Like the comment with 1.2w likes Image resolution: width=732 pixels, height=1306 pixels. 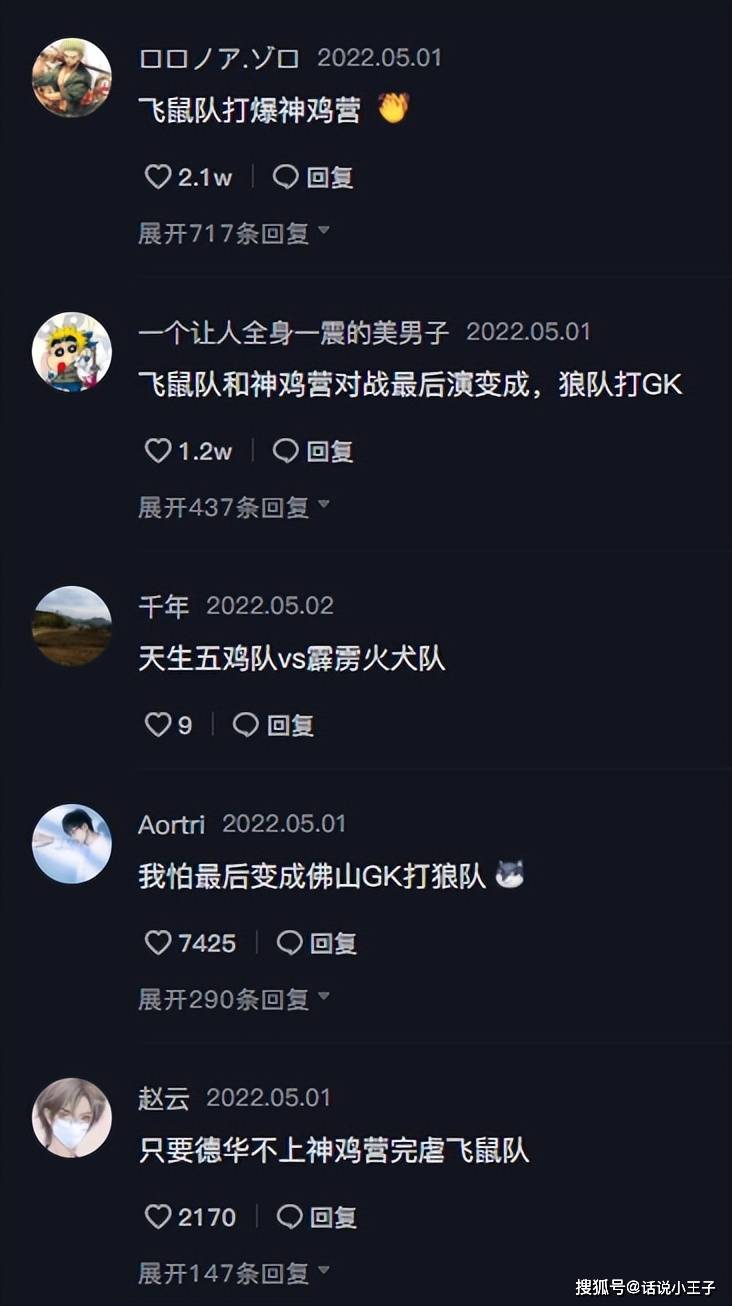(158, 451)
